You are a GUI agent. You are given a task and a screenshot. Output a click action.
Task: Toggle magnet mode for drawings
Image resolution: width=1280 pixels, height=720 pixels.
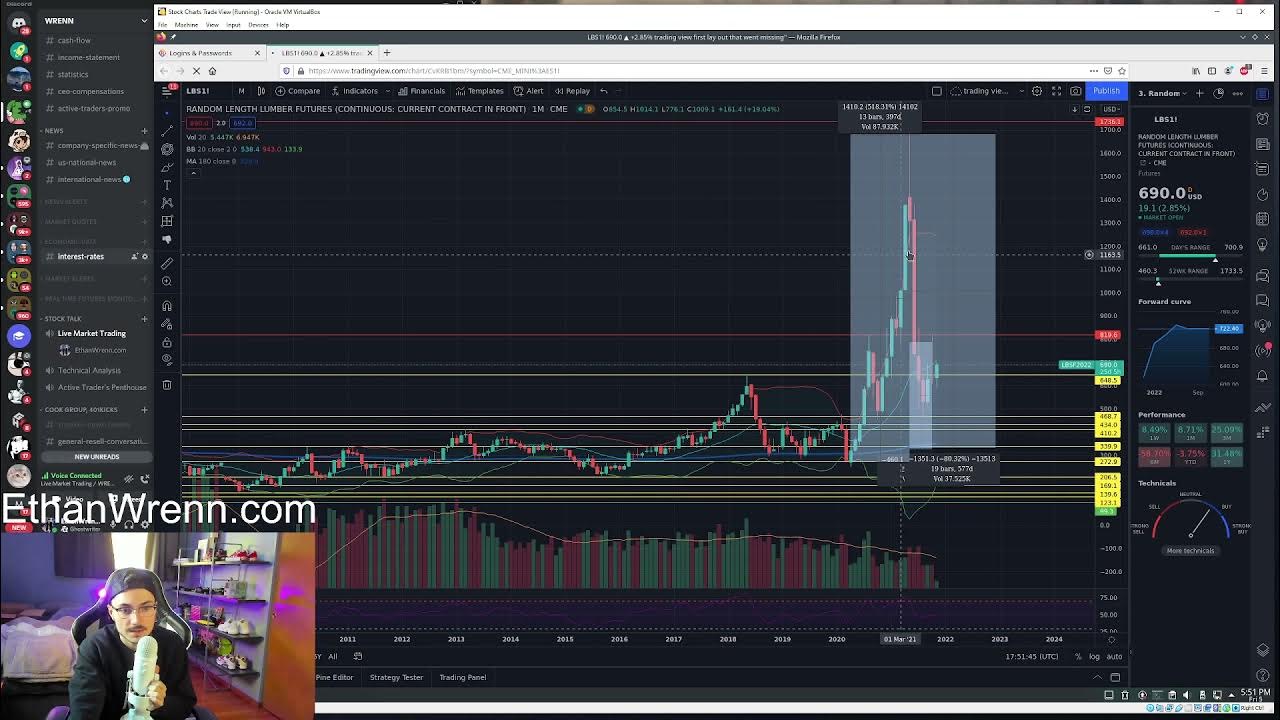(x=167, y=306)
